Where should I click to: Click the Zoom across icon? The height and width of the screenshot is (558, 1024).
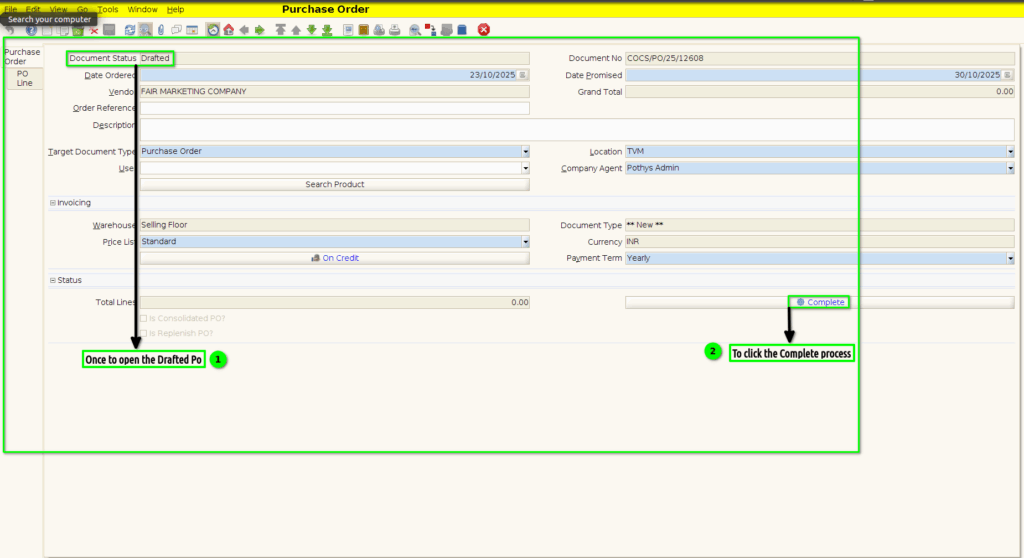(x=415, y=30)
